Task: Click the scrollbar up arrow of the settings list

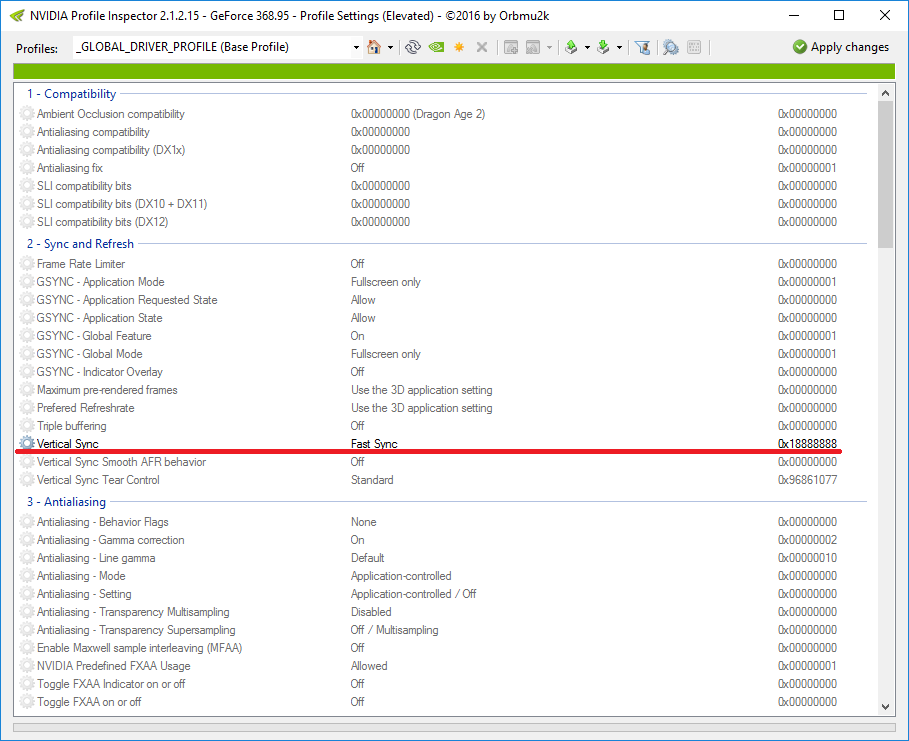Action: coord(885,93)
